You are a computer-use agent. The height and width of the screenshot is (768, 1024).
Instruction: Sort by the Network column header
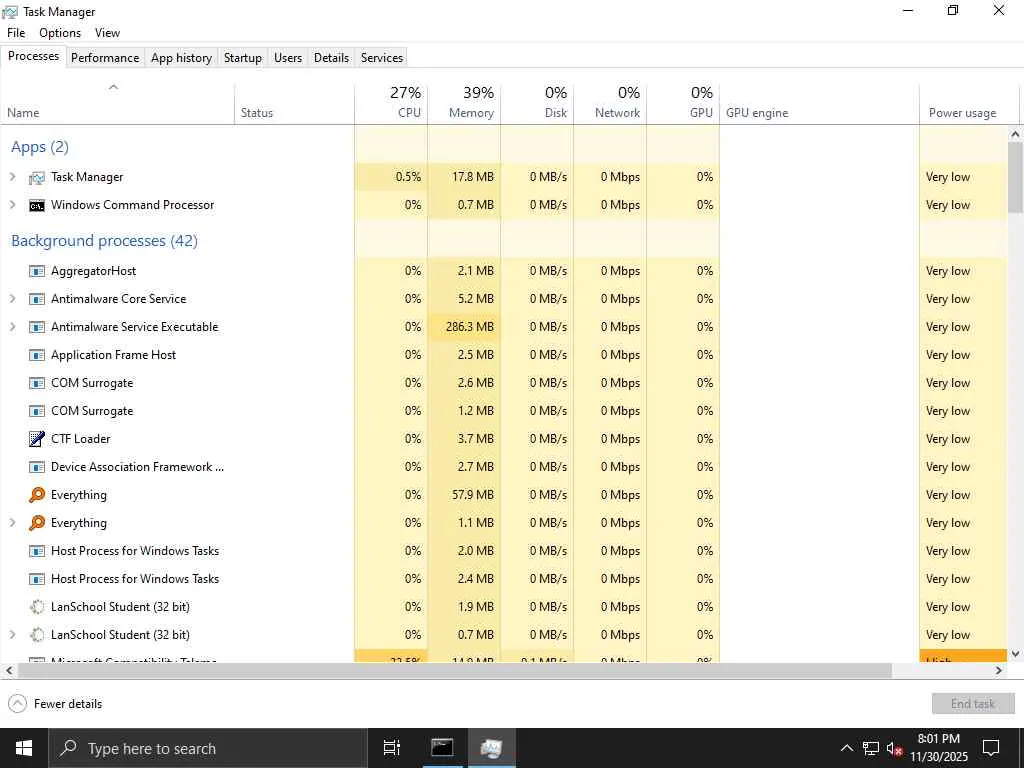click(x=611, y=104)
